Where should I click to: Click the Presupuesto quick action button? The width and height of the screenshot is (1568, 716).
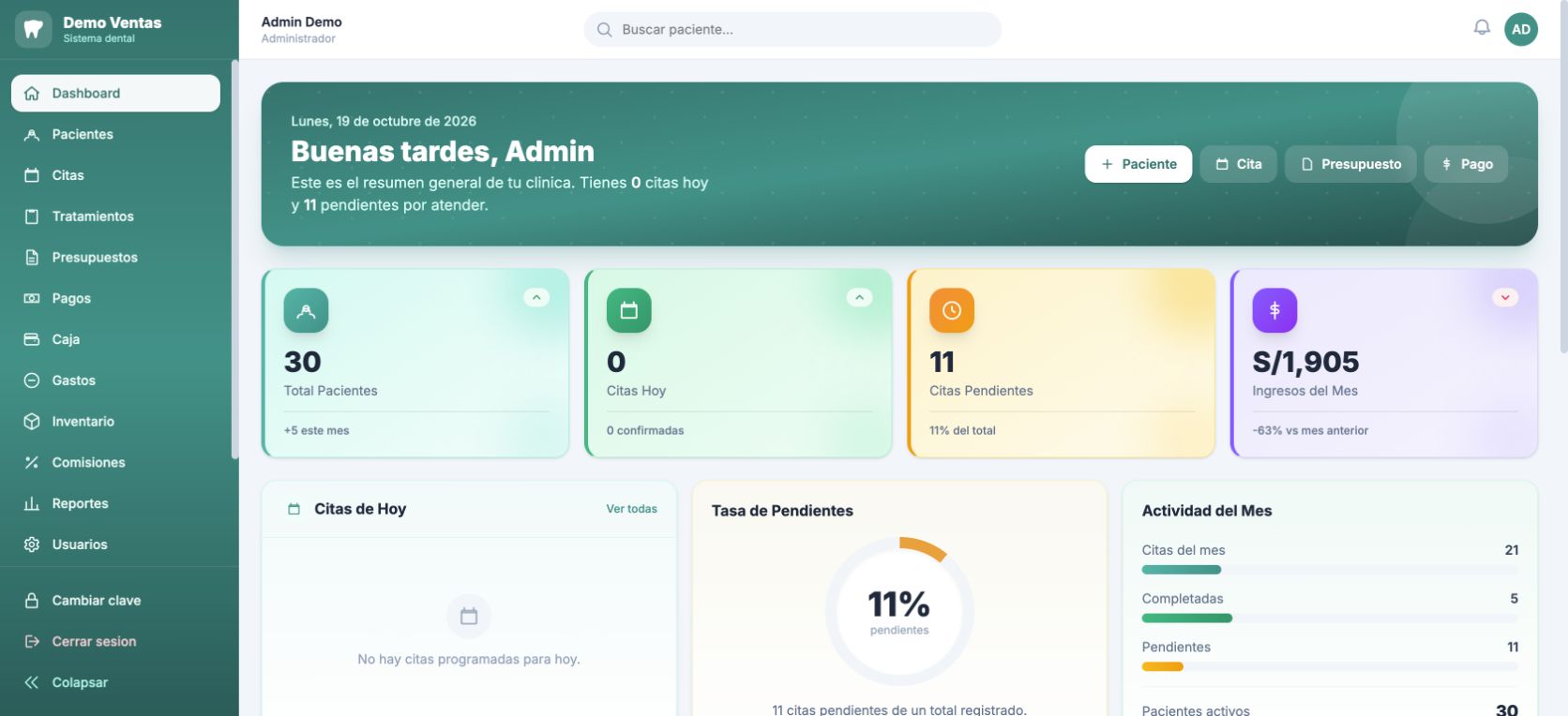point(1350,164)
